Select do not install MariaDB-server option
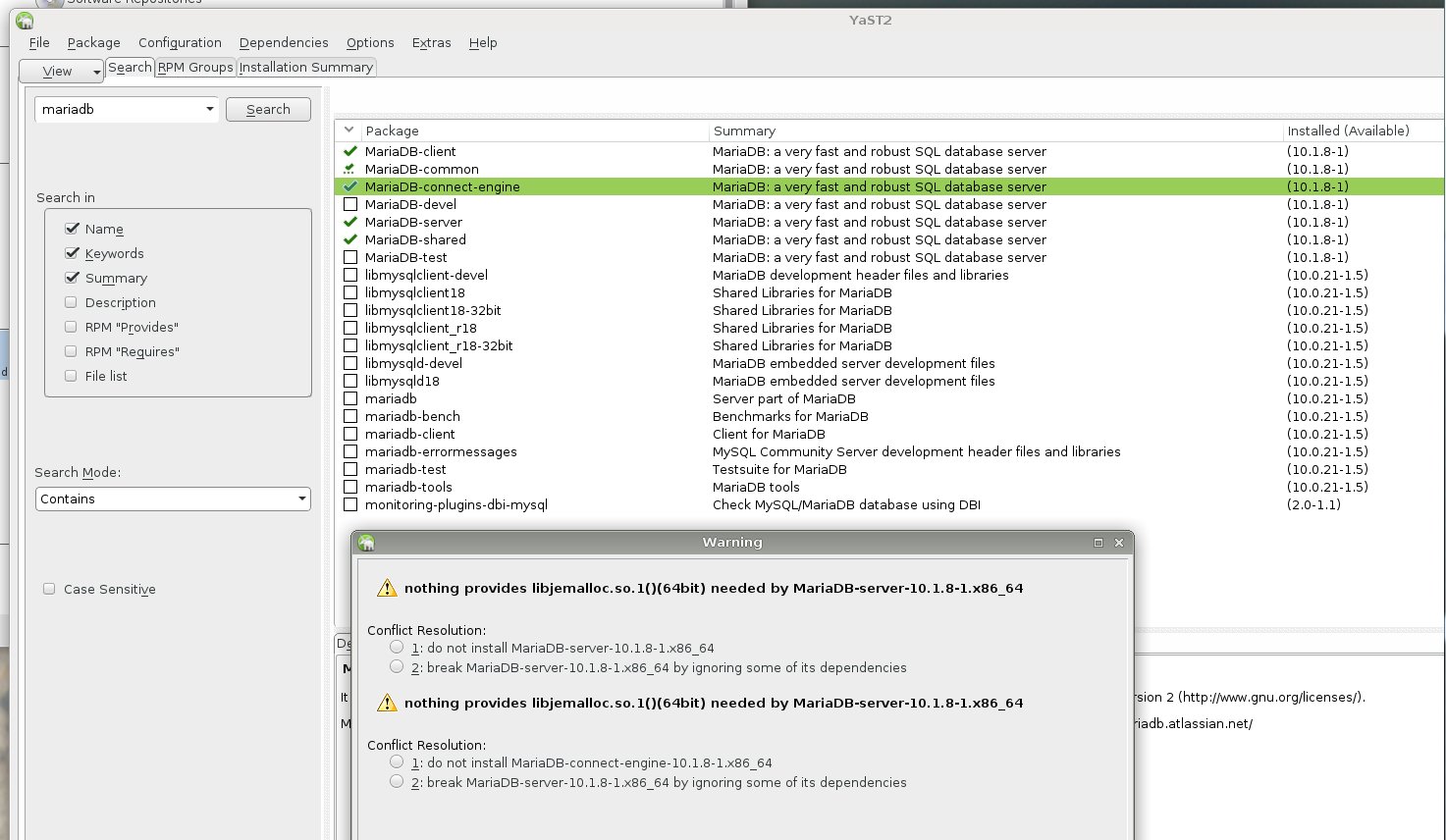Screen dimensions: 1446x840 point(397,647)
